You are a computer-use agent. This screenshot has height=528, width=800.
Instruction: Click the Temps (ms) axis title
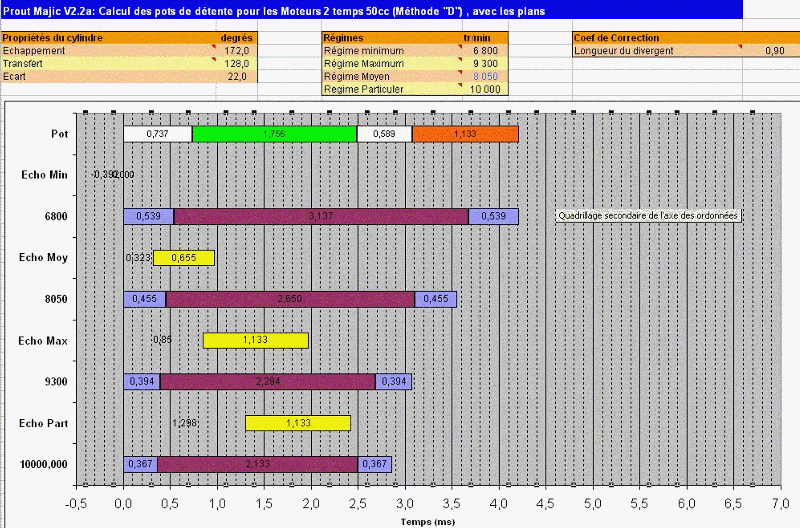tap(429, 521)
